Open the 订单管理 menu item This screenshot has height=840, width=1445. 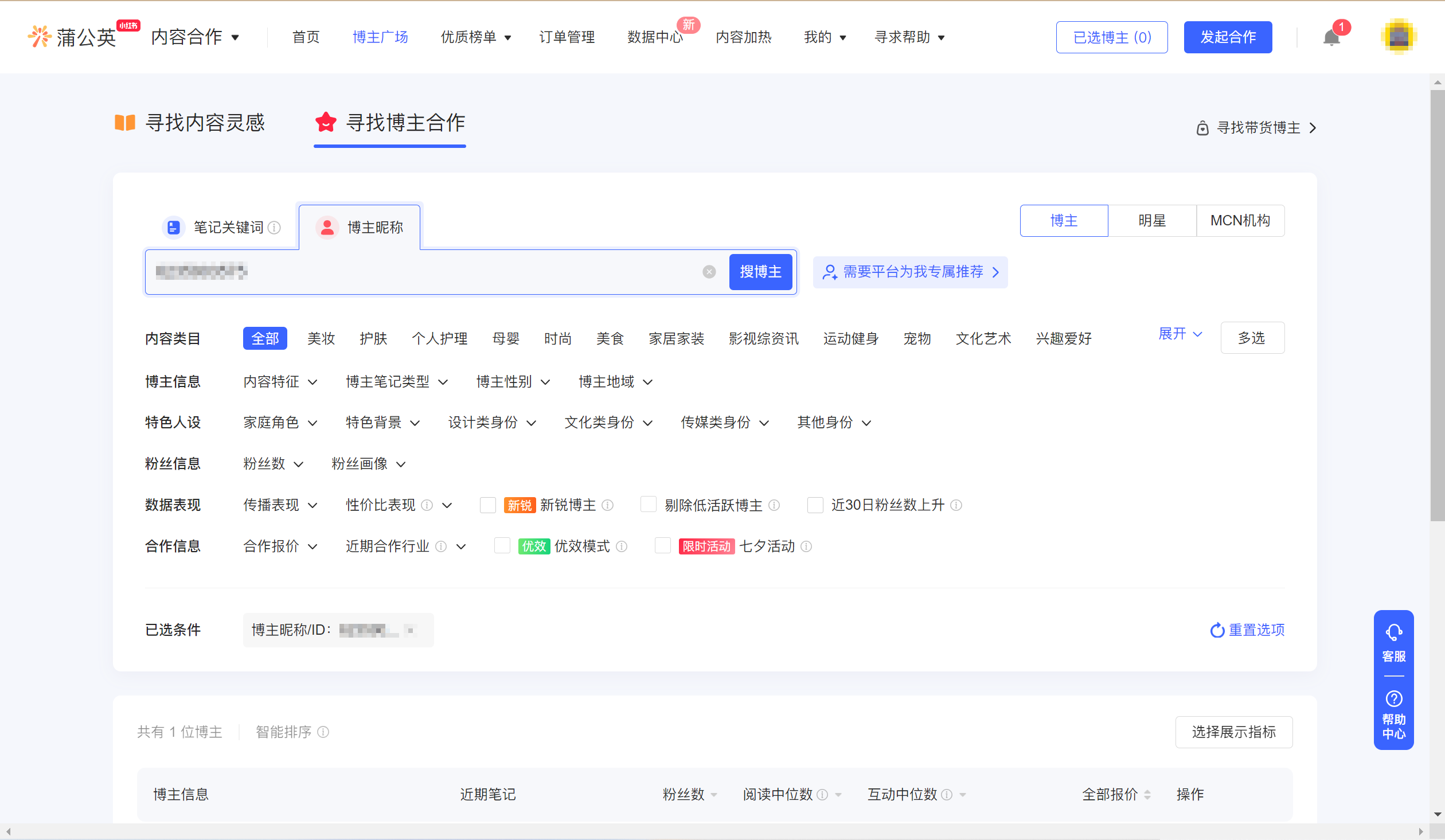pyautogui.click(x=567, y=37)
